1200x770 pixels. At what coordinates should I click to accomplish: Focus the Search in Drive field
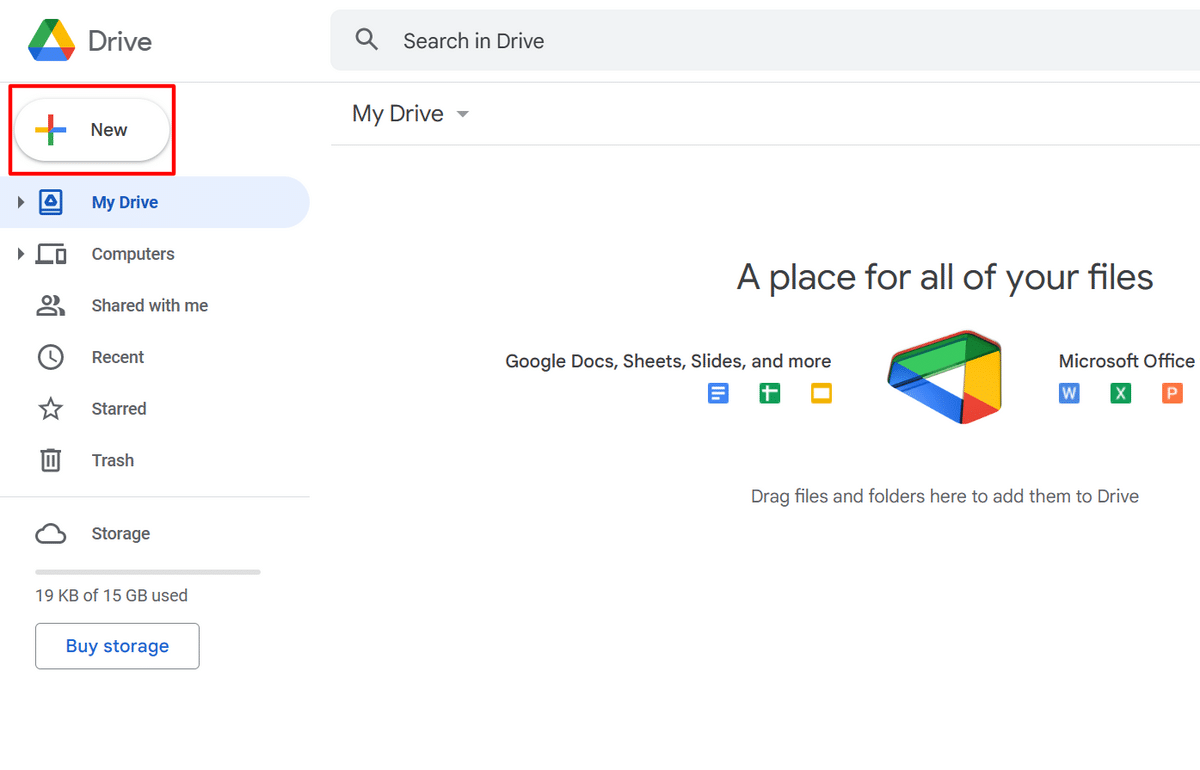point(765,41)
